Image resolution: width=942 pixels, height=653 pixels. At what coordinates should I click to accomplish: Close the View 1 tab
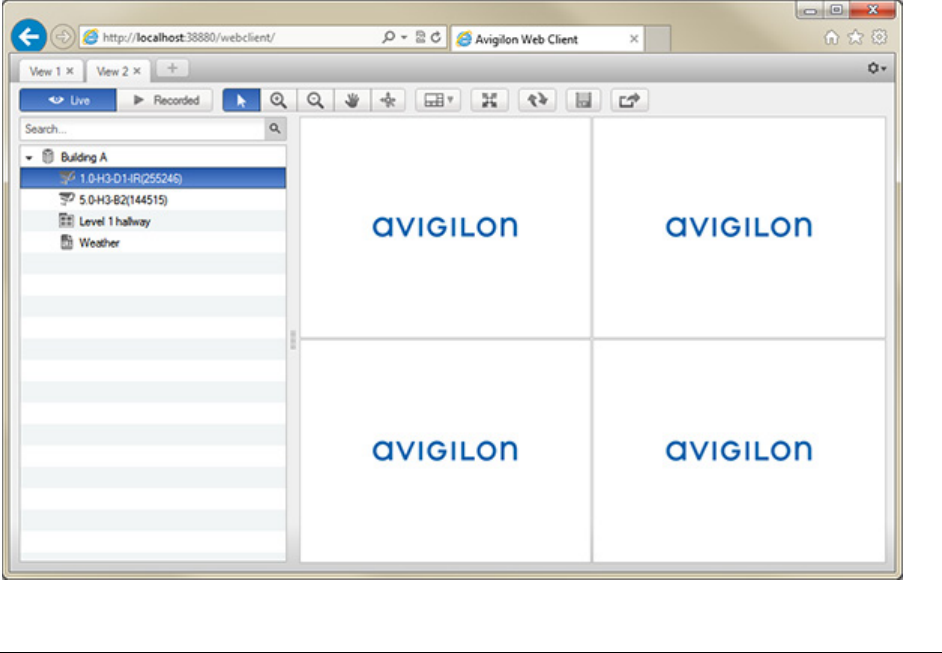click(x=70, y=71)
